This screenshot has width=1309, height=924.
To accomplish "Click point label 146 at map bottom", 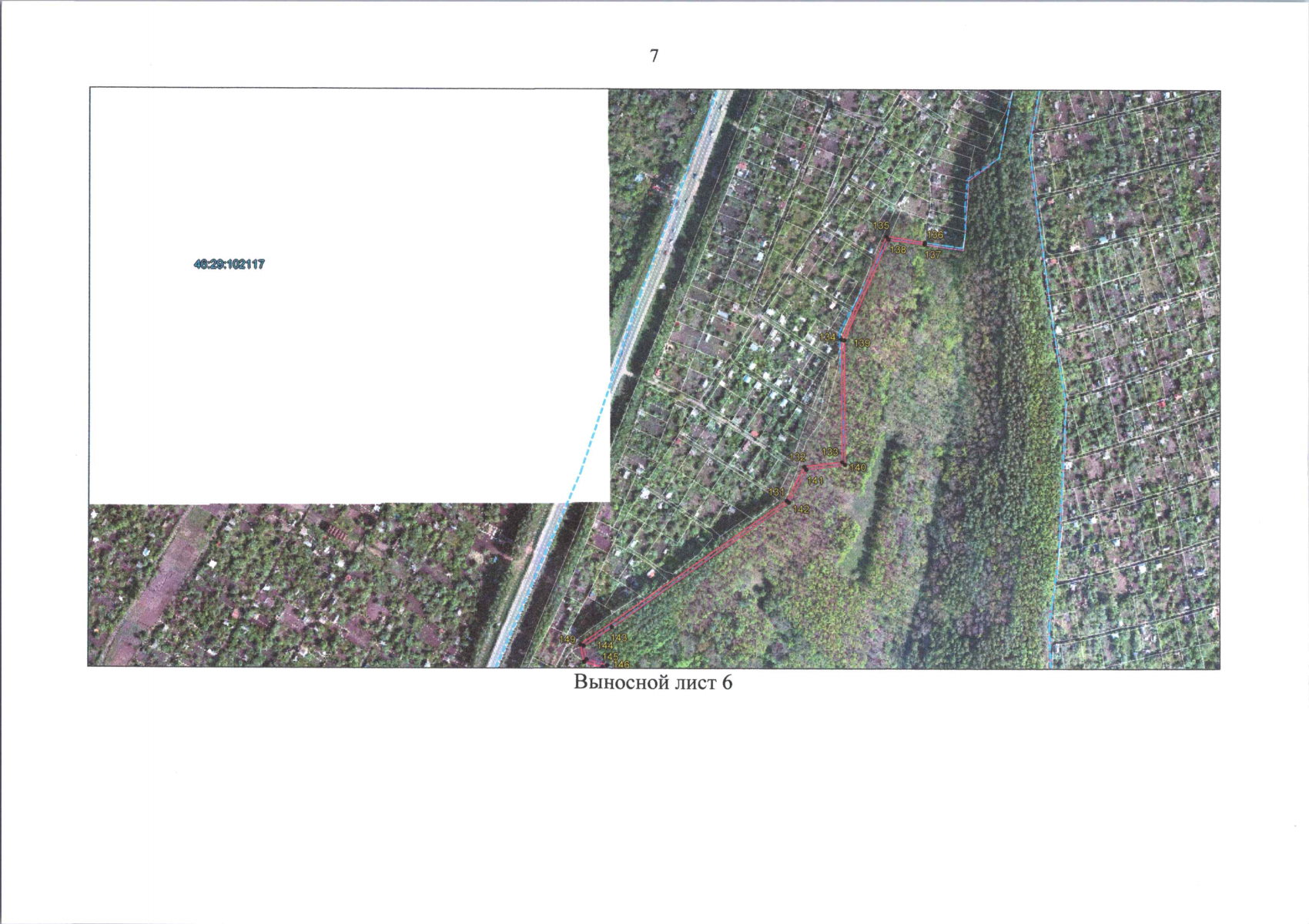I will point(621,664).
